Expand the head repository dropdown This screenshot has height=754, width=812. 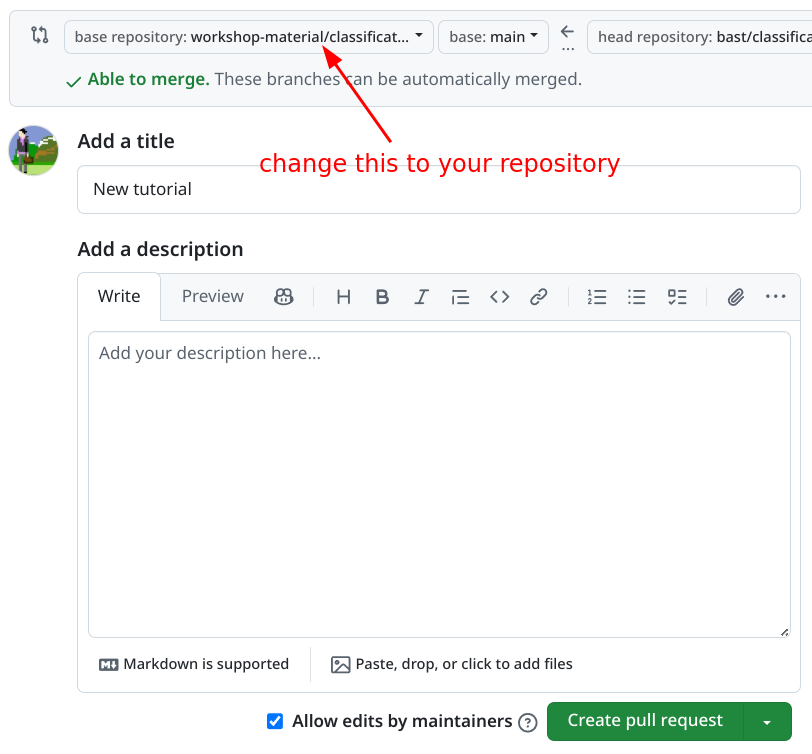(x=699, y=37)
